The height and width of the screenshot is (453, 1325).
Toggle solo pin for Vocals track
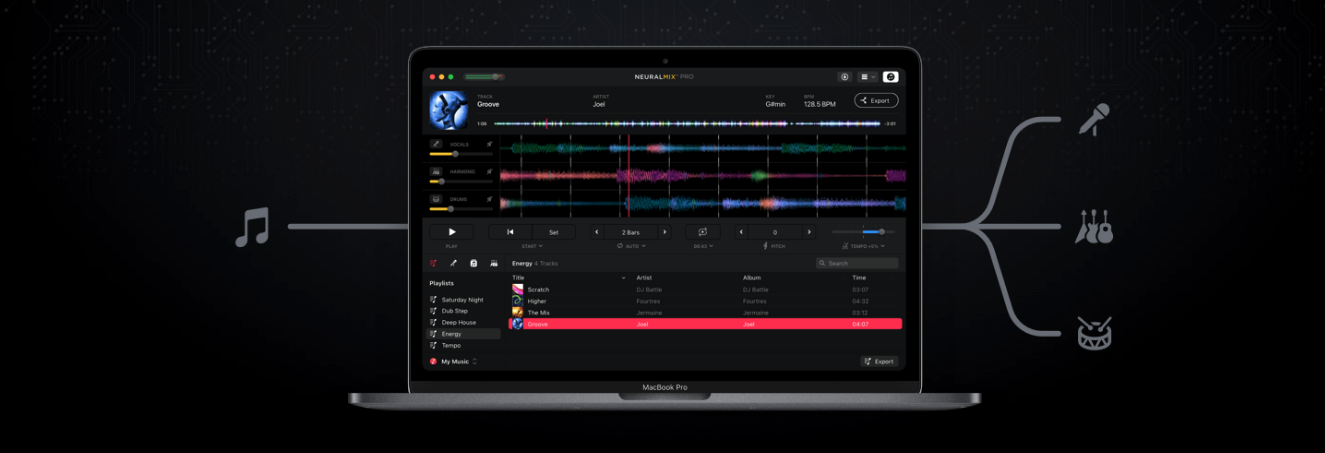(x=489, y=144)
